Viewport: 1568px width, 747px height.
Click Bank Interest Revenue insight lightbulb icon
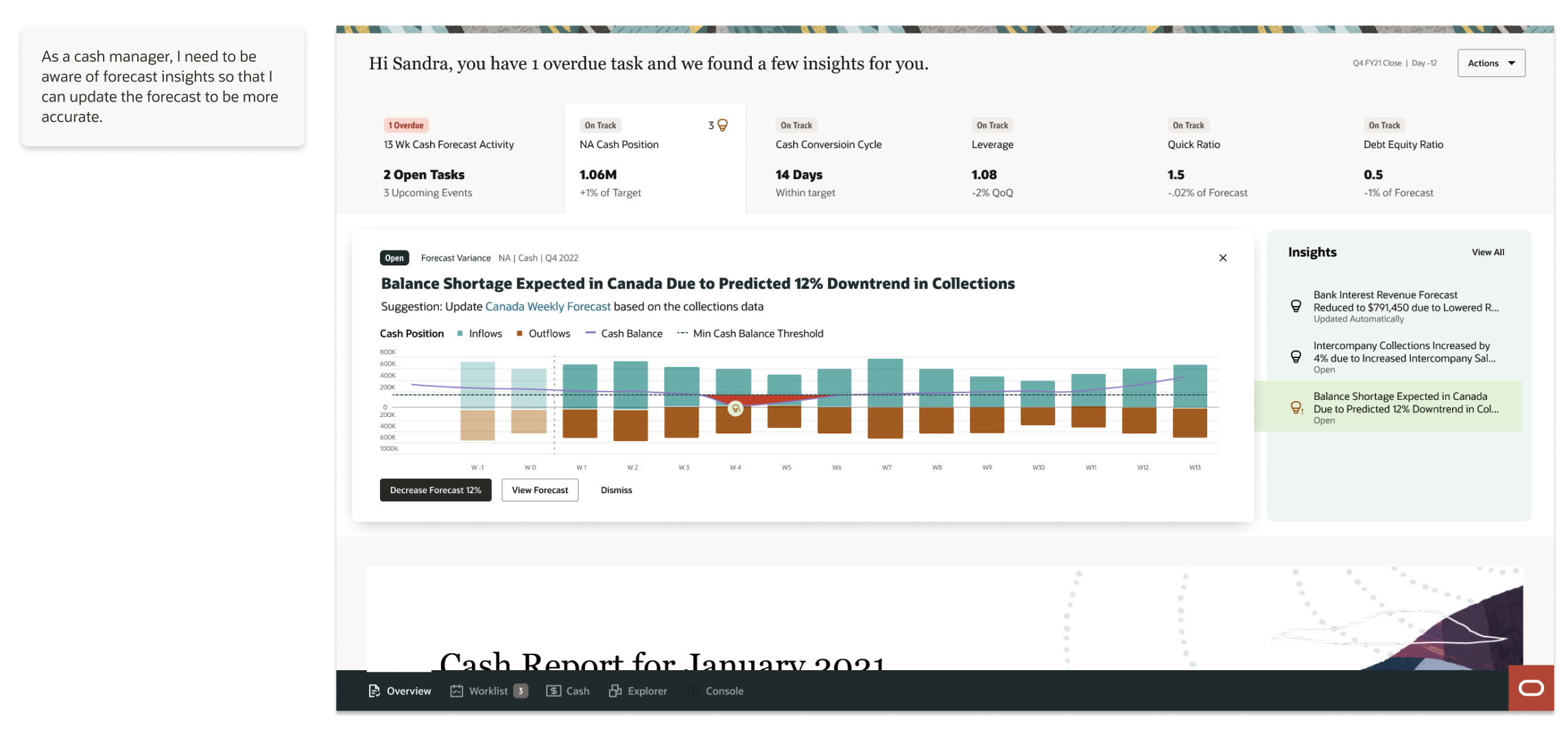click(1296, 306)
